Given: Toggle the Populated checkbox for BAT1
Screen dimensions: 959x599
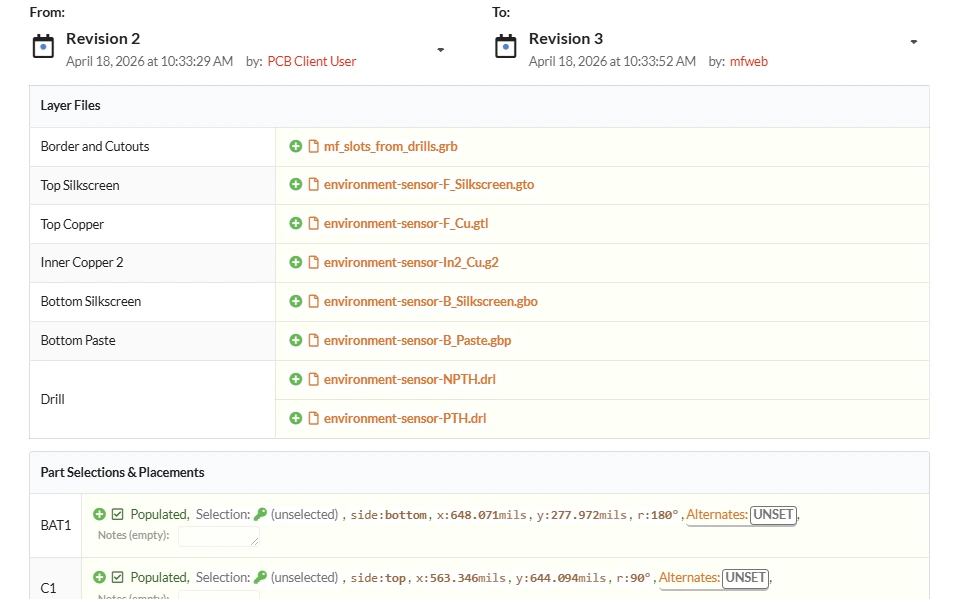Looking at the screenshot, I should pos(117,515).
